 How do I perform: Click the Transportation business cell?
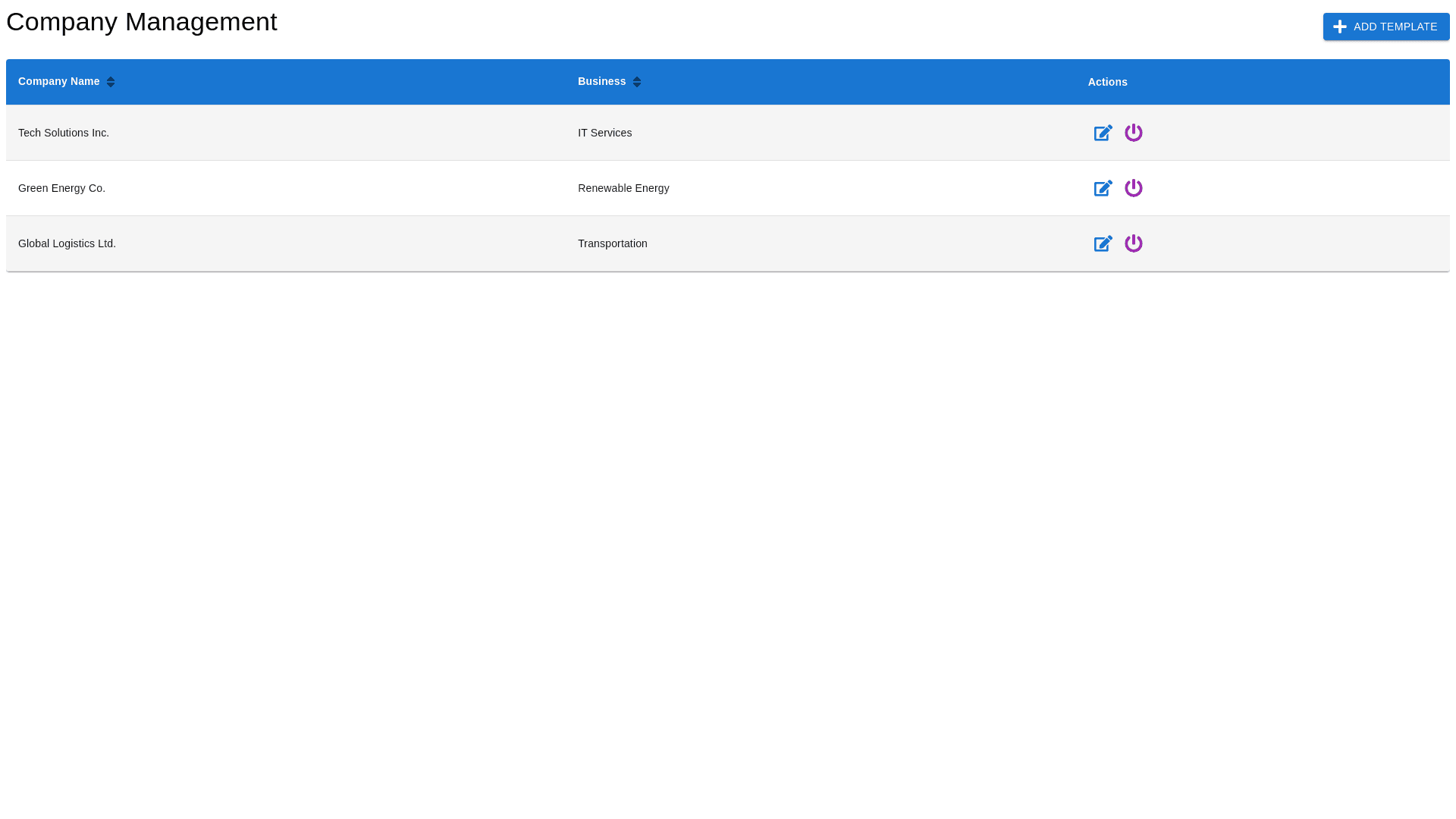coord(612,243)
